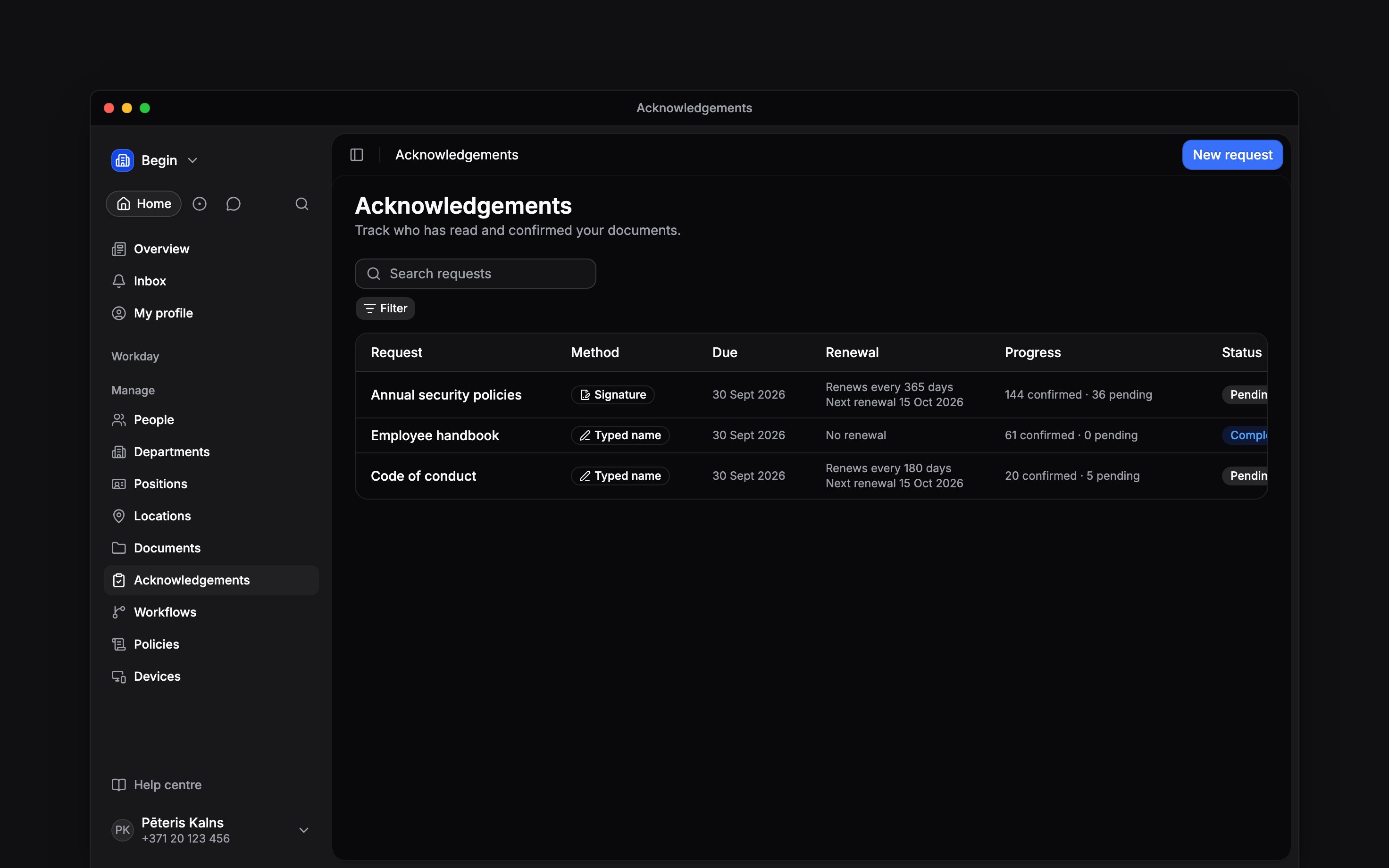The height and width of the screenshot is (868, 1389).
Task: Click the Request column header
Action: [396, 352]
